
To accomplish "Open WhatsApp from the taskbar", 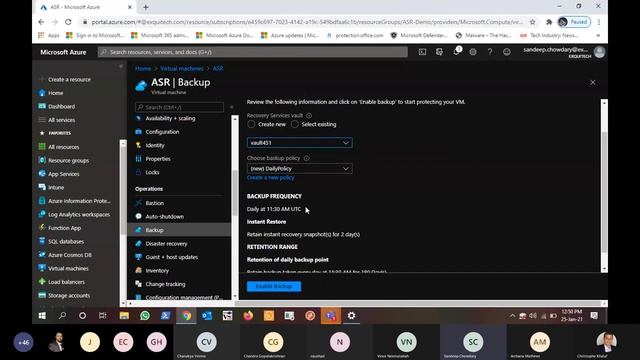I will [x=145, y=316].
